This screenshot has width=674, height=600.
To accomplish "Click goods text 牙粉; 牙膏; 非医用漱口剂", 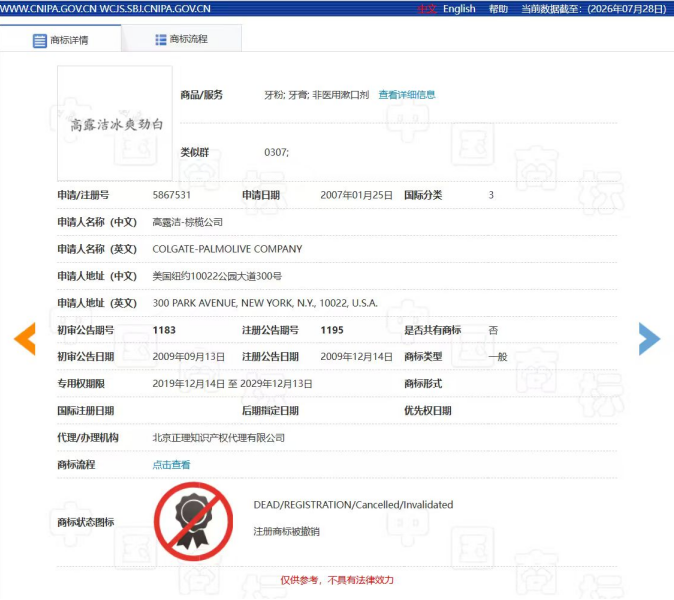I will point(316,95).
